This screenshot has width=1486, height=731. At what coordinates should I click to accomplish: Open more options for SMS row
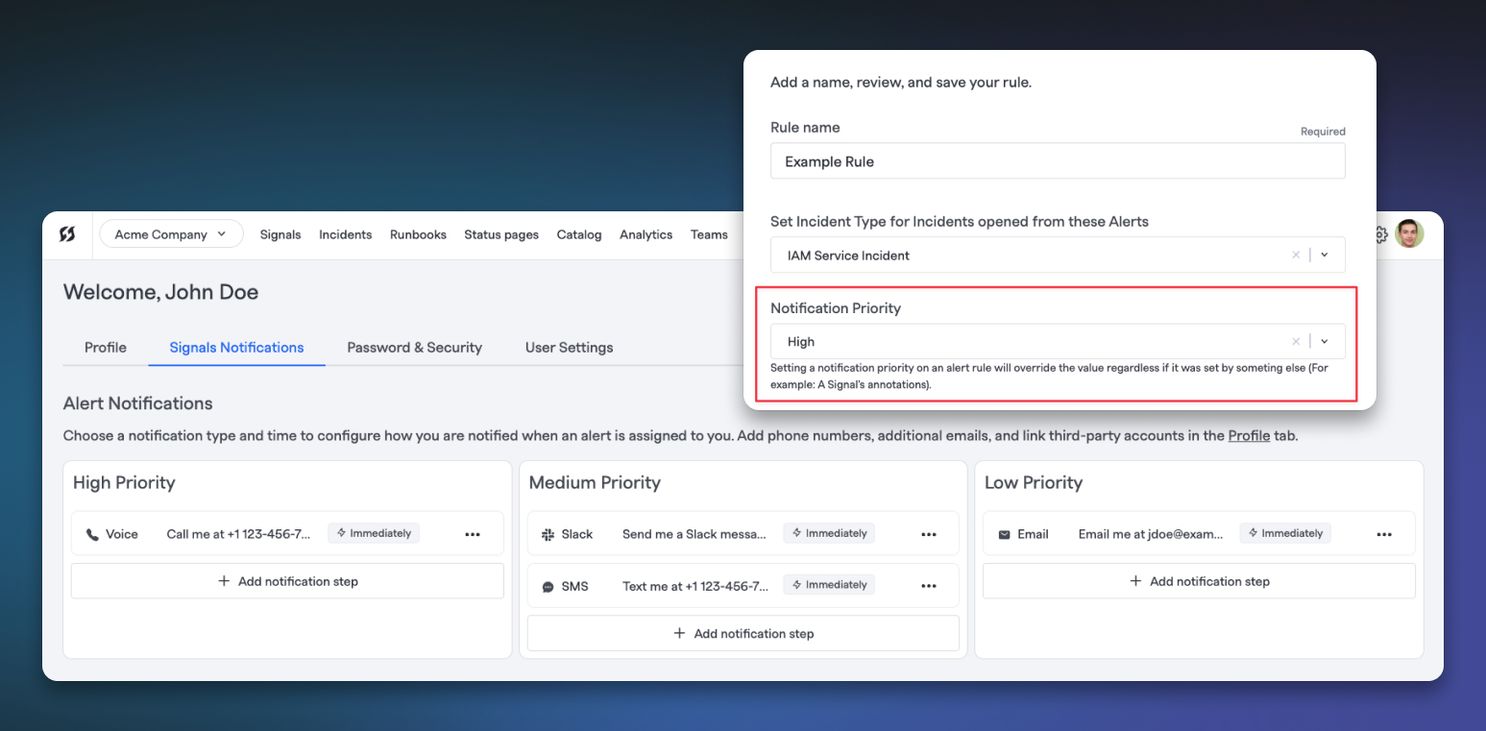[929, 586]
